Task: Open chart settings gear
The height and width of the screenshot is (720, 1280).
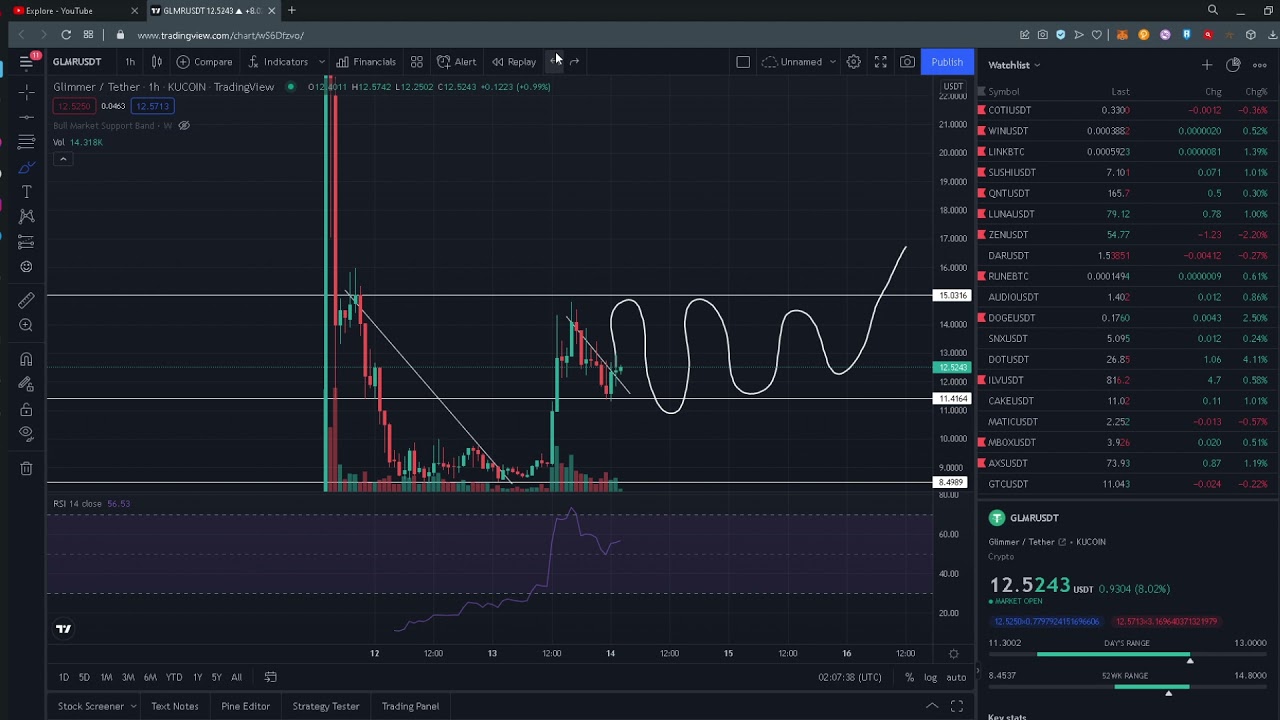Action: point(853,62)
